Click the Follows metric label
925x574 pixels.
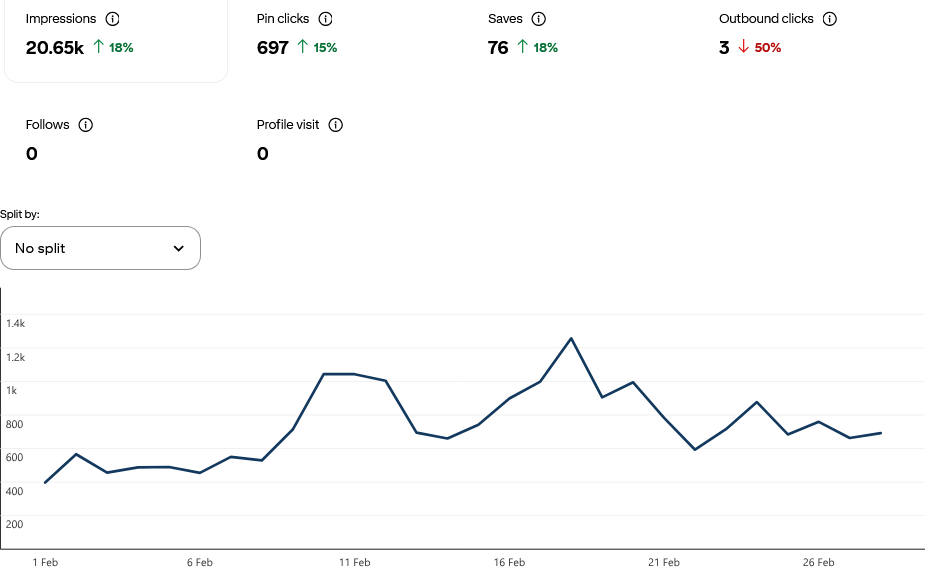[48, 125]
